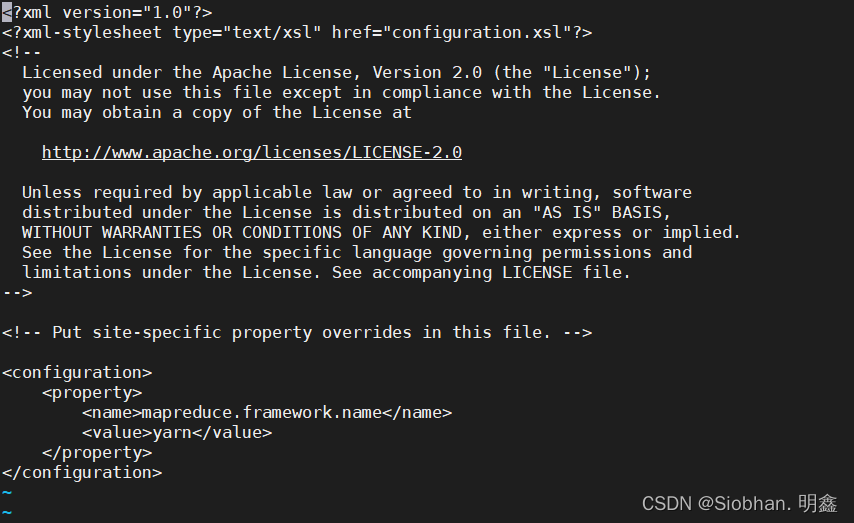Image resolution: width=854 pixels, height=523 pixels.
Task: Click the "See the License for the specific" line
Action: [x=356, y=253]
